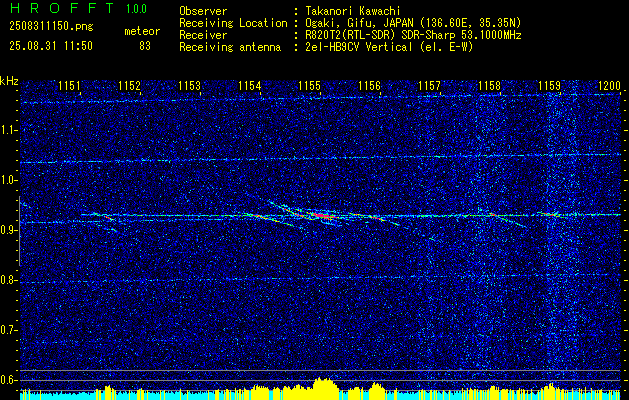Click the 1.1 kHz axis label
Viewport: 629px width, 400px height.
click(x=7, y=130)
